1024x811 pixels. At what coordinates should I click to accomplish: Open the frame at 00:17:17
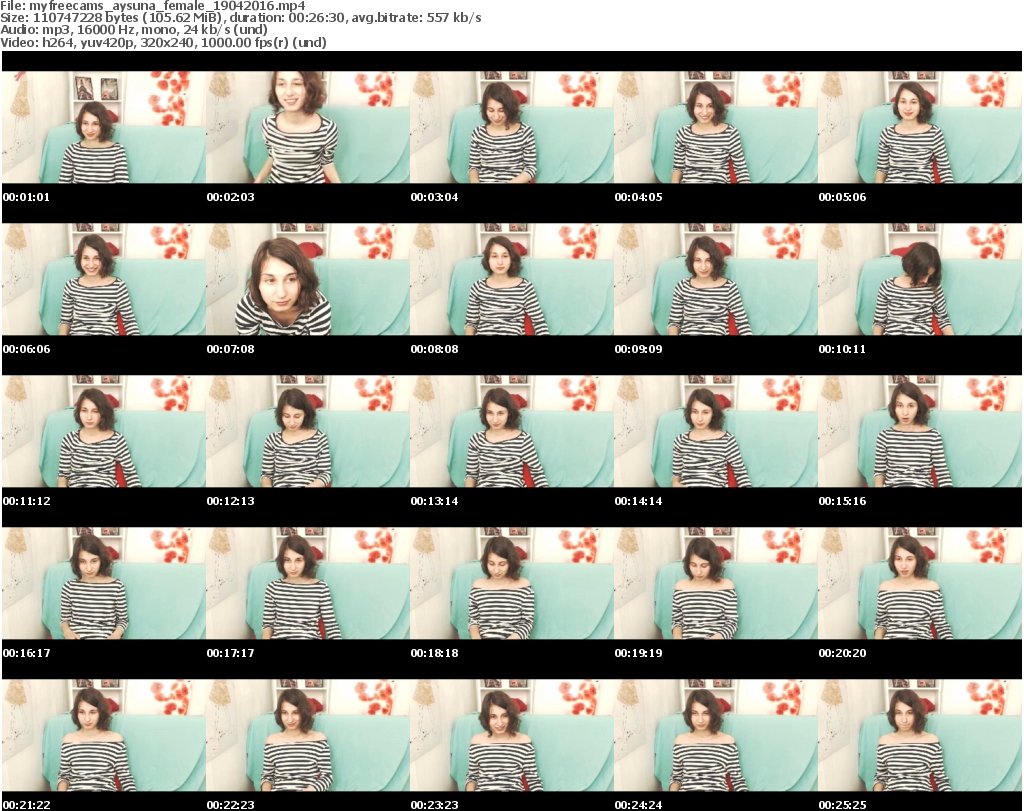308,584
